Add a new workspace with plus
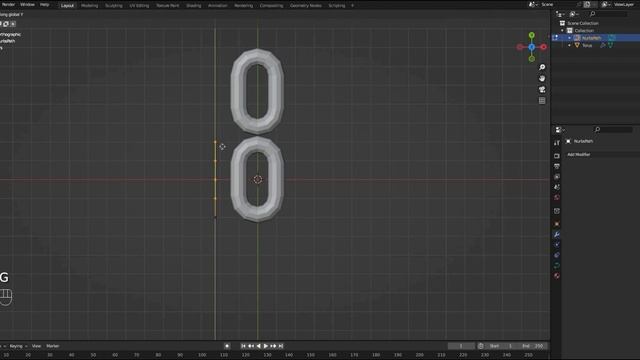 pos(352,6)
